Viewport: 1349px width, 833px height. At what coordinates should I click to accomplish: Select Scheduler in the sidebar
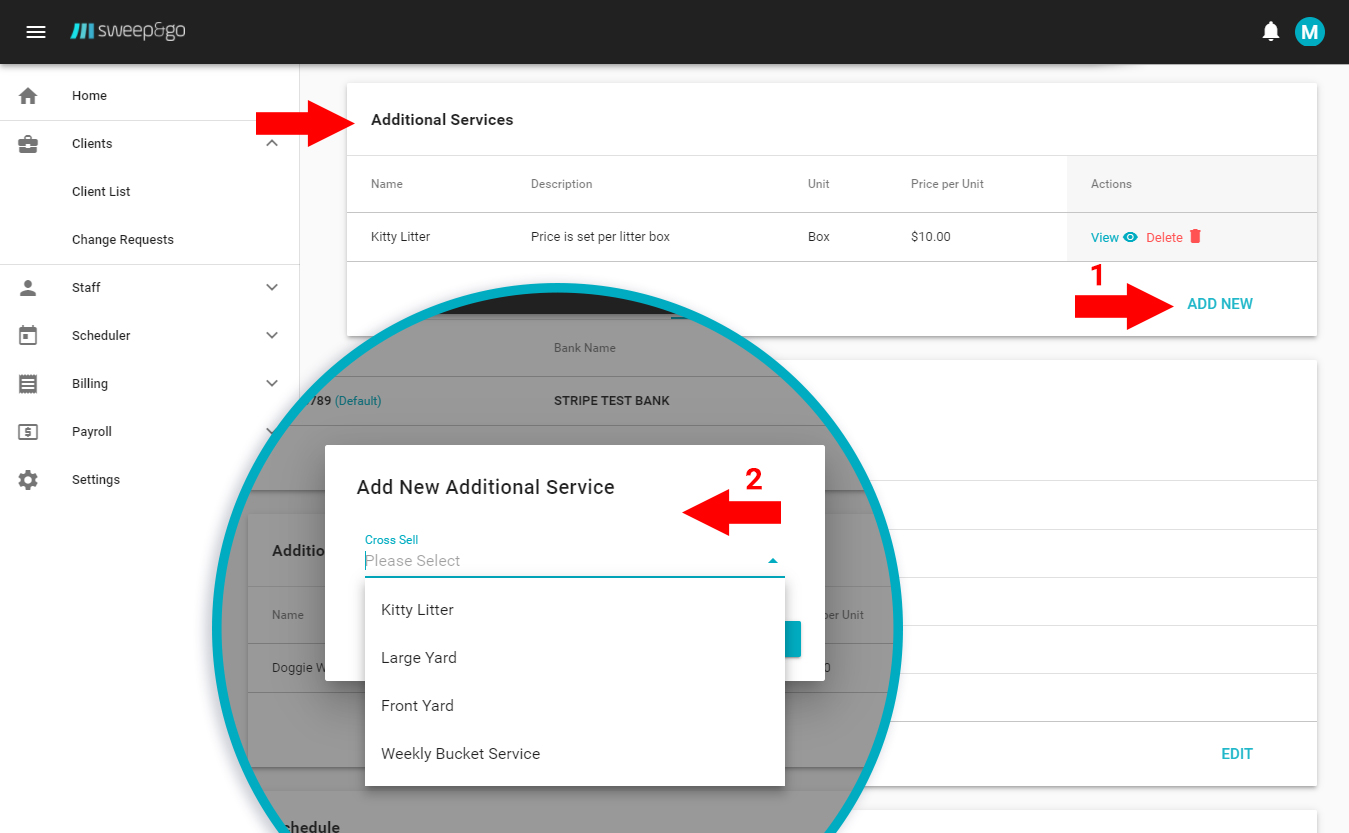(x=101, y=336)
